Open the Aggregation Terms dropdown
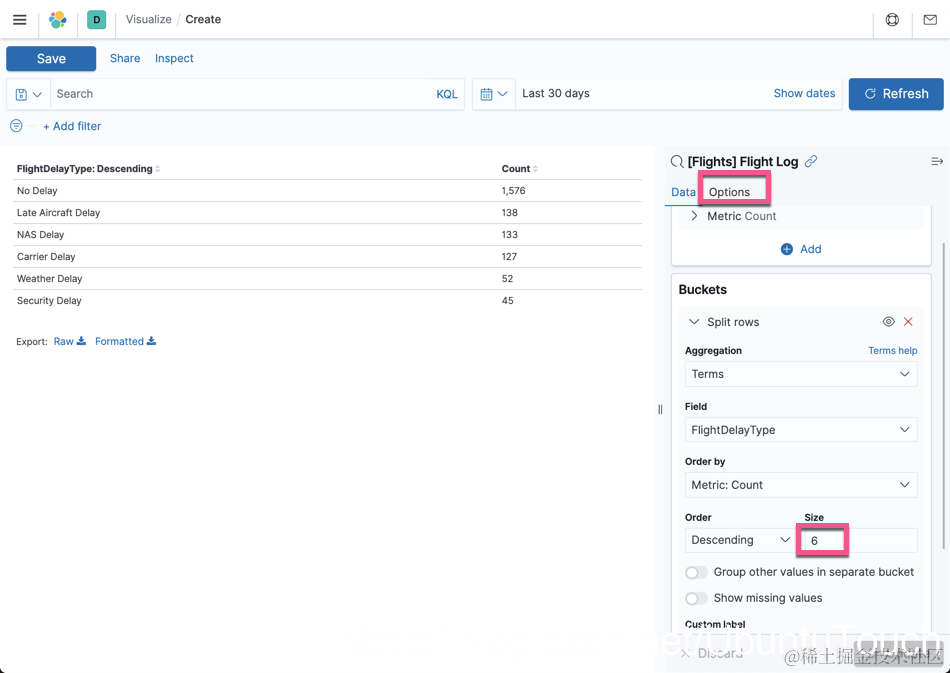 [x=801, y=374]
